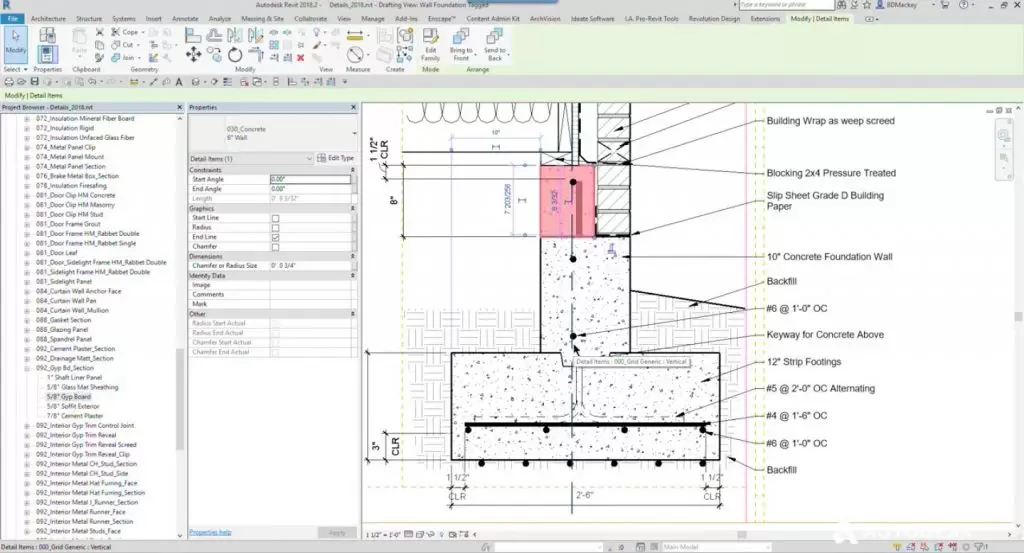
Task: Switch to the Architecture tab
Action: (50, 18)
